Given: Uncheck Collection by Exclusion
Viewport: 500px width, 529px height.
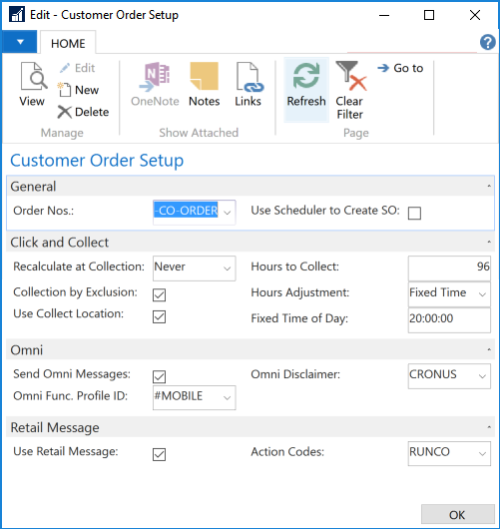Looking at the screenshot, I should (159, 295).
